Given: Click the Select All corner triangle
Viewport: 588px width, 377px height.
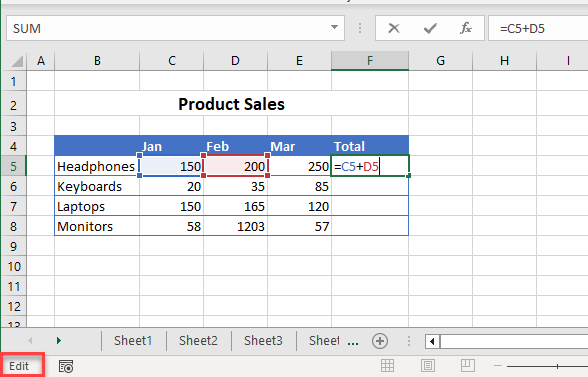Looking at the screenshot, I should pyautogui.click(x=17, y=61).
